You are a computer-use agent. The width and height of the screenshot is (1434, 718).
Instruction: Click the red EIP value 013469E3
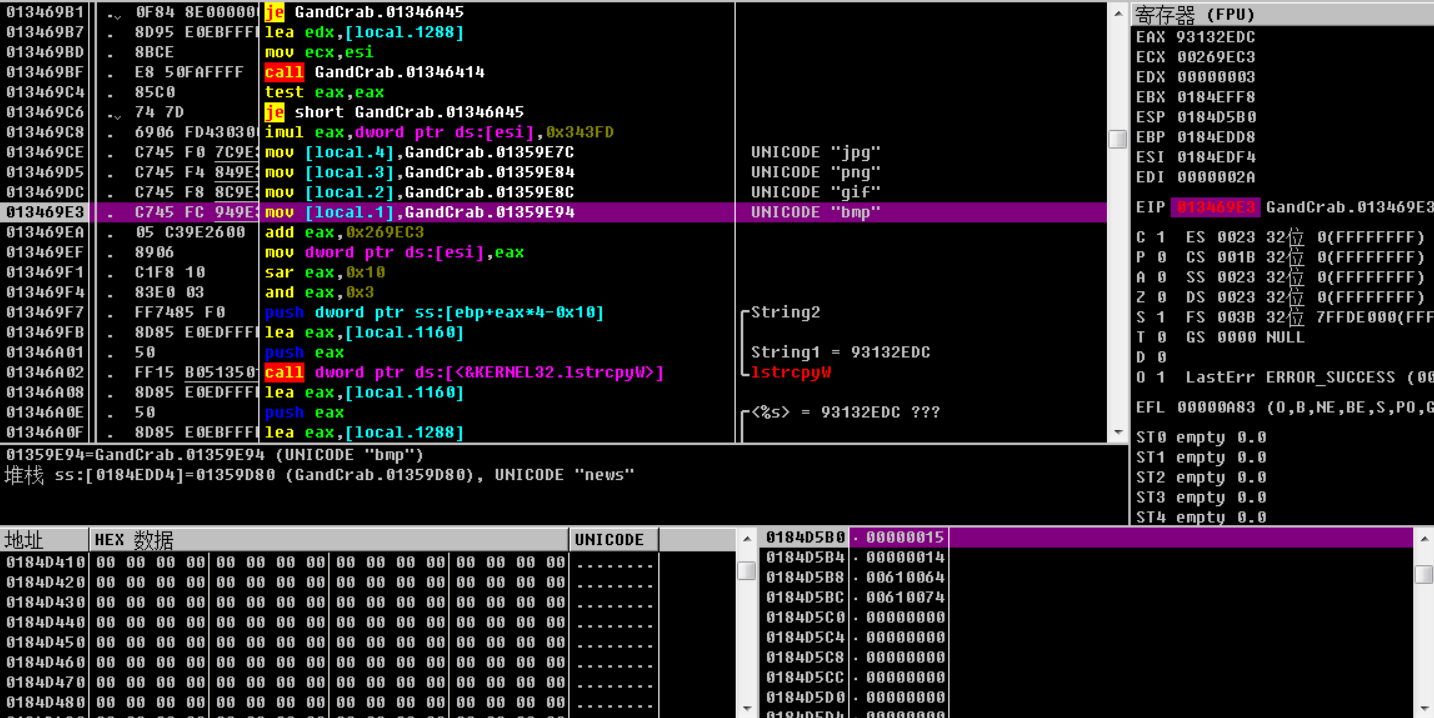pos(1216,207)
